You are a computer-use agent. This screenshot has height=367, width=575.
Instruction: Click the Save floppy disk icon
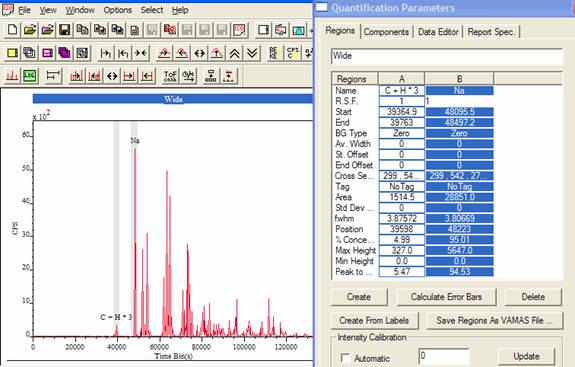pos(65,30)
